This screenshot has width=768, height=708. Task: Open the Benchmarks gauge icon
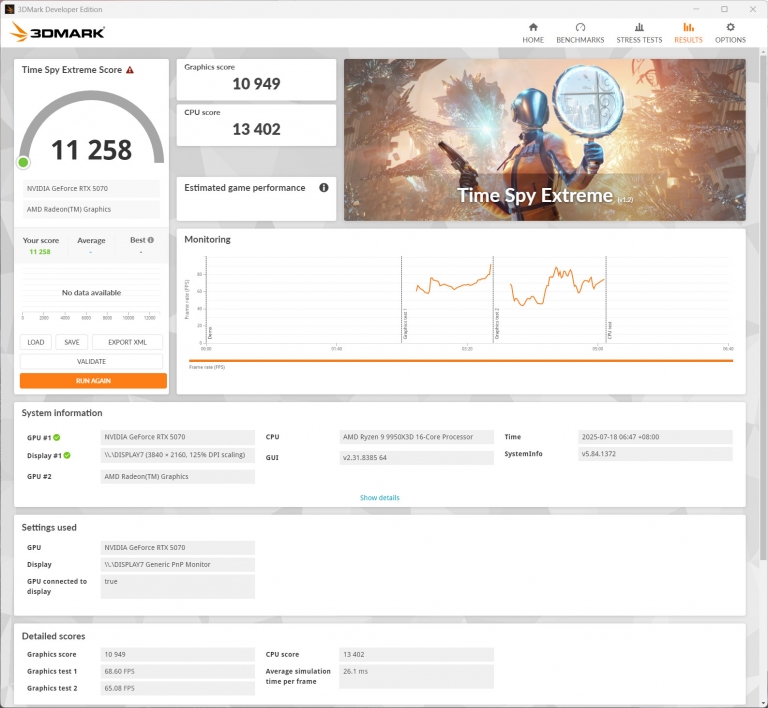(x=580, y=27)
